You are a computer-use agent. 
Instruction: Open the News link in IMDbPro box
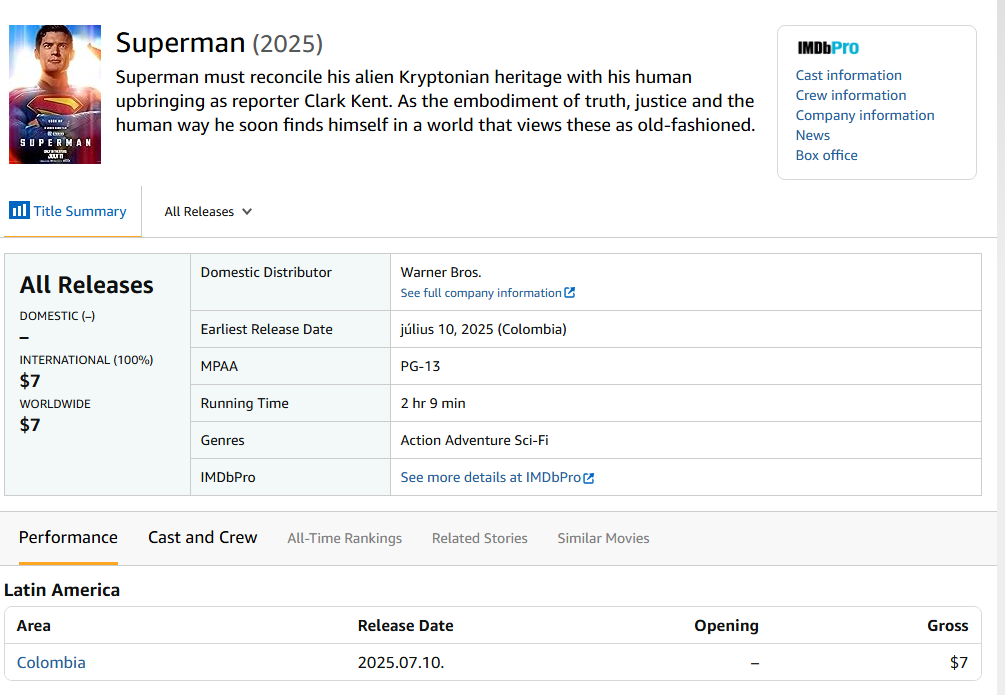[x=813, y=135]
